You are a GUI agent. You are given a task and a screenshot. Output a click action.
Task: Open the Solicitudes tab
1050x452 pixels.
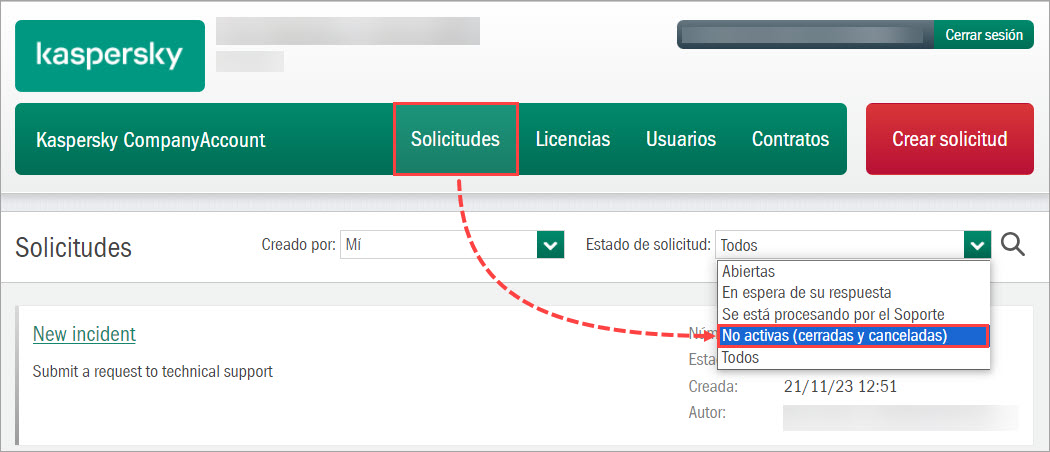point(455,139)
